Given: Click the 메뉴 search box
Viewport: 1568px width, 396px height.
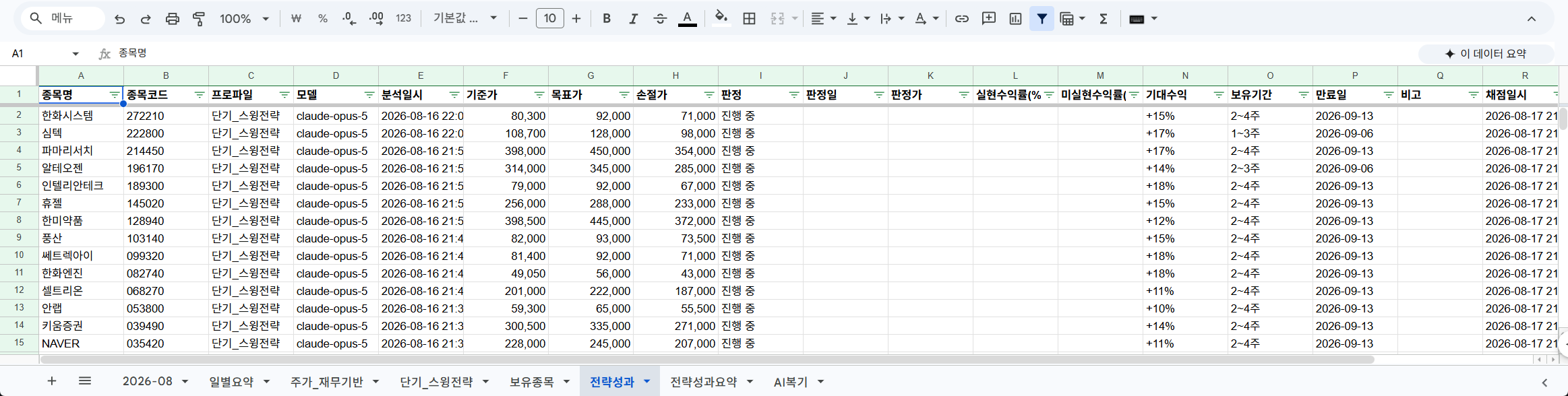Looking at the screenshot, I should coord(63,19).
